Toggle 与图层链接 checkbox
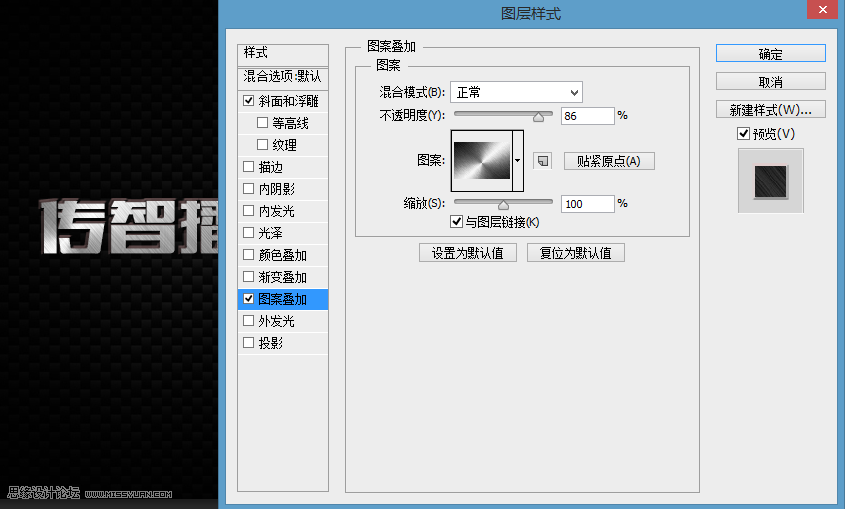 click(456, 221)
